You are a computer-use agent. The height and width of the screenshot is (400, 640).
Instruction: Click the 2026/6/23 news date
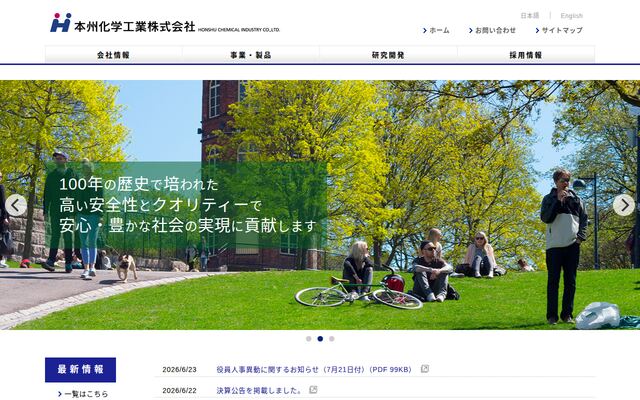[179, 369]
